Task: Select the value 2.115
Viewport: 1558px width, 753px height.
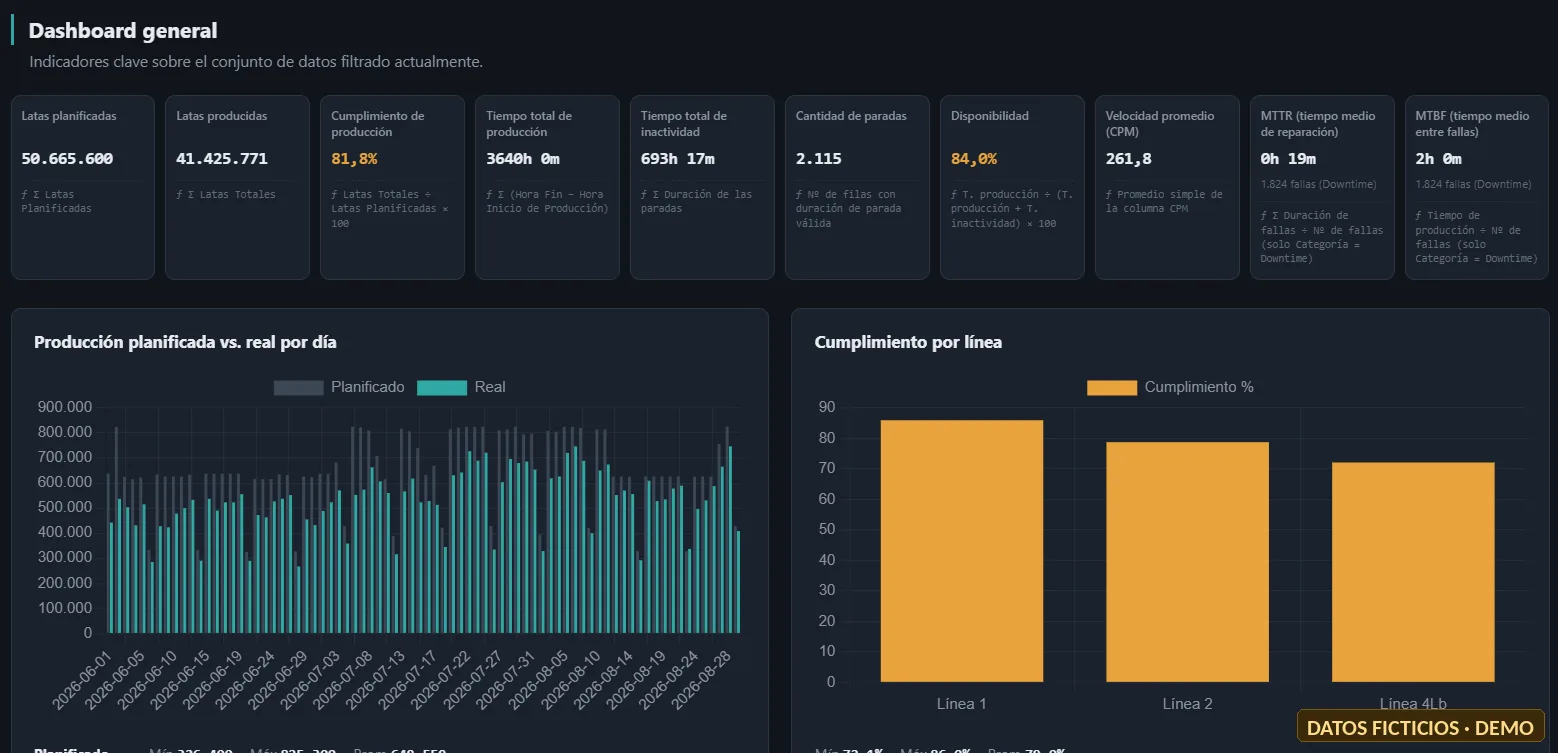Action: (819, 159)
